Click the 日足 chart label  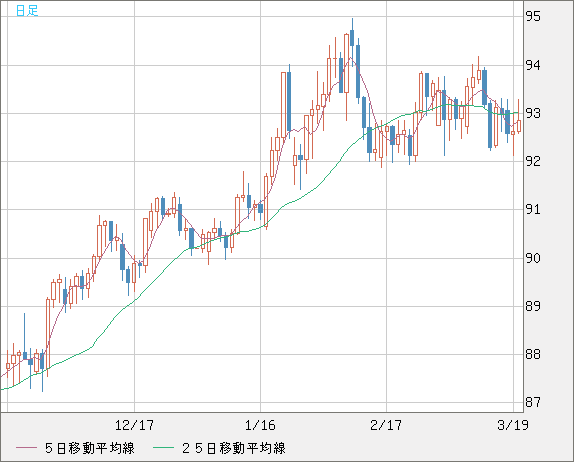pyautogui.click(x=27, y=10)
